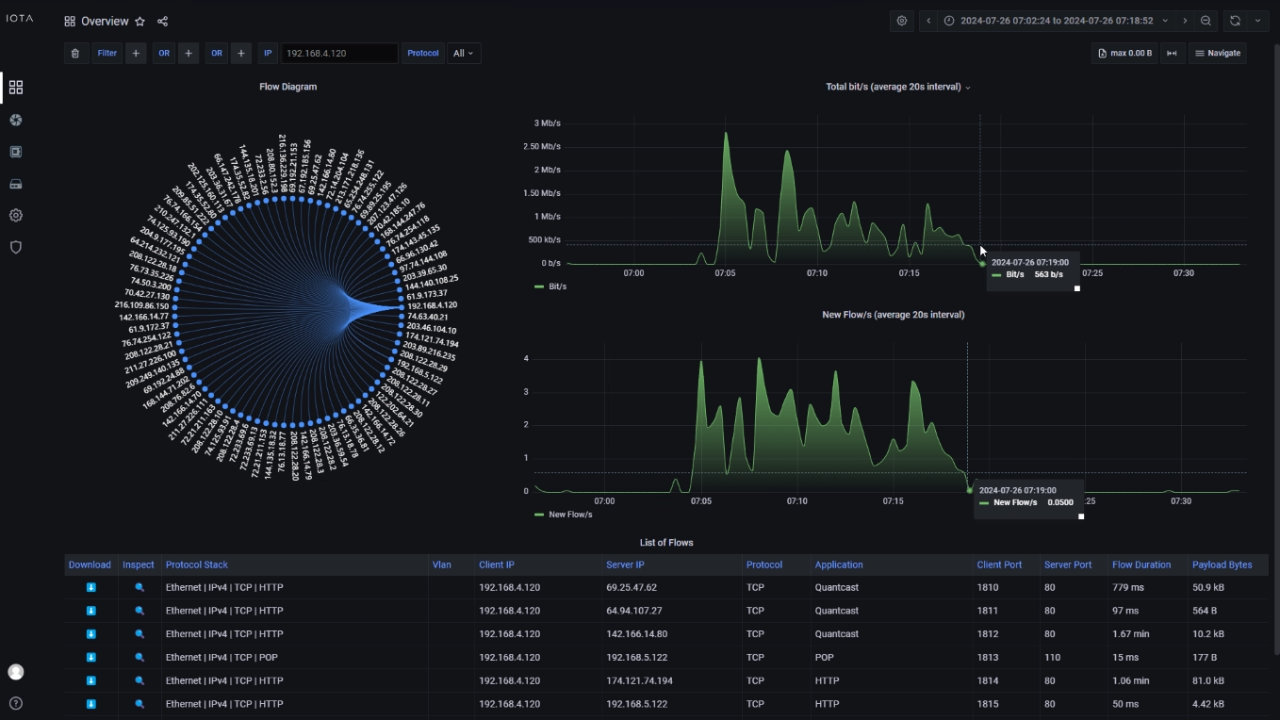Viewport: 1280px width, 720px height.
Task: Toggle the Bit/s series legend
Action: tap(557, 286)
